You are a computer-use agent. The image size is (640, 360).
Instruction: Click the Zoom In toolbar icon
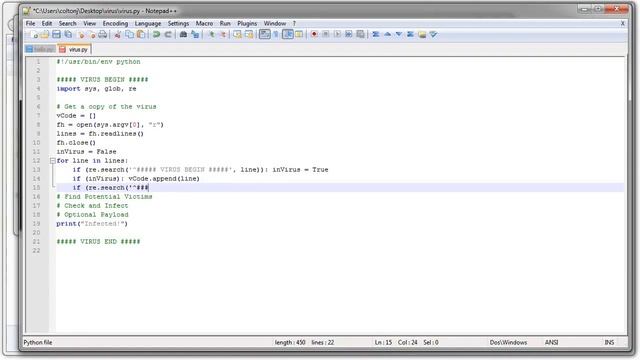[211, 35]
